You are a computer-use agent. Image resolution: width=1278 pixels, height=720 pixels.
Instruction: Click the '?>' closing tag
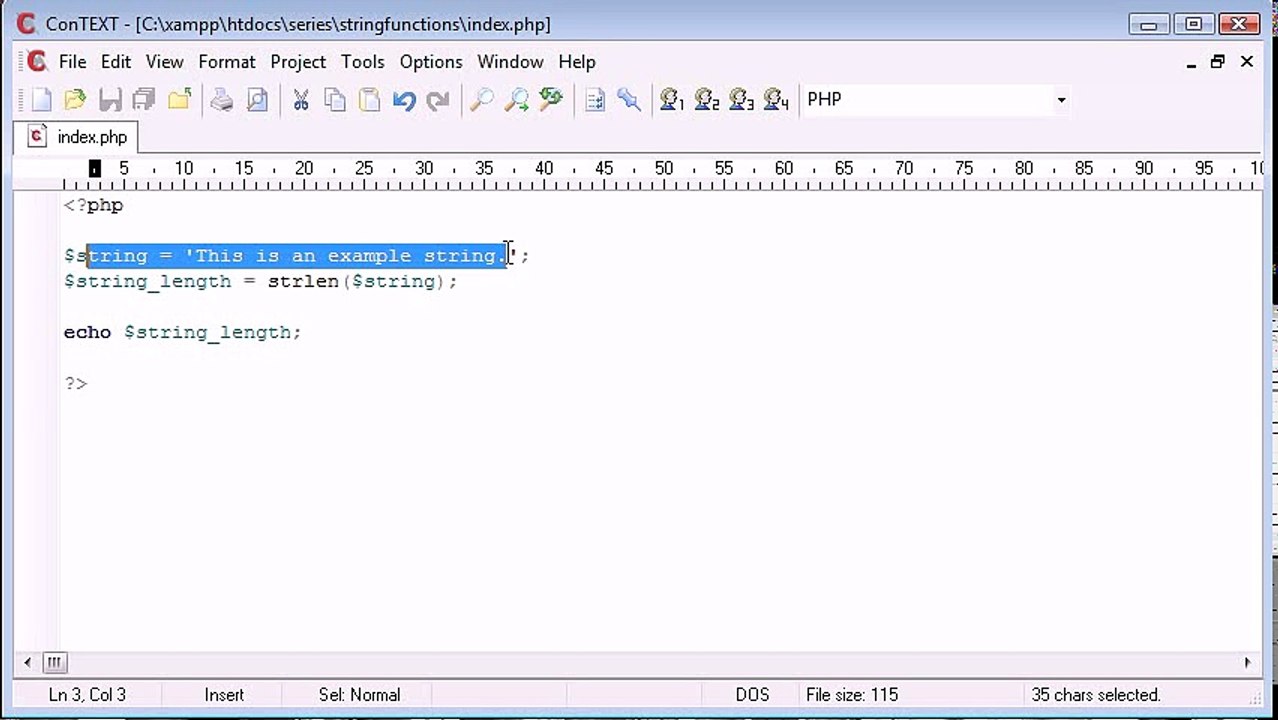click(x=76, y=383)
